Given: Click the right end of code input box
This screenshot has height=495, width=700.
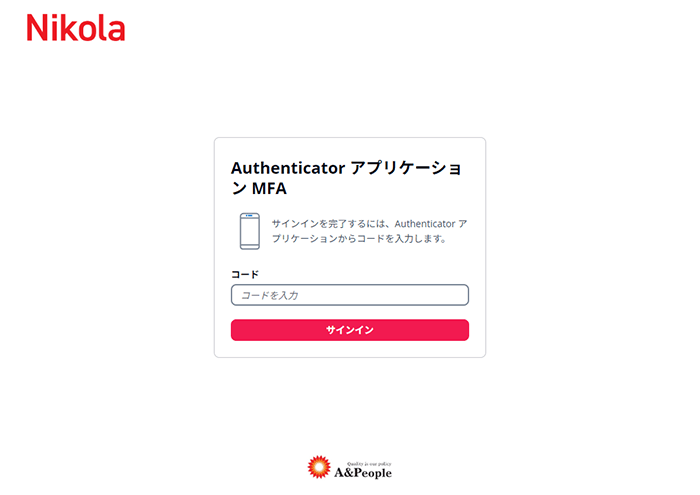Looking at the screenshot, I should (462, 295).
